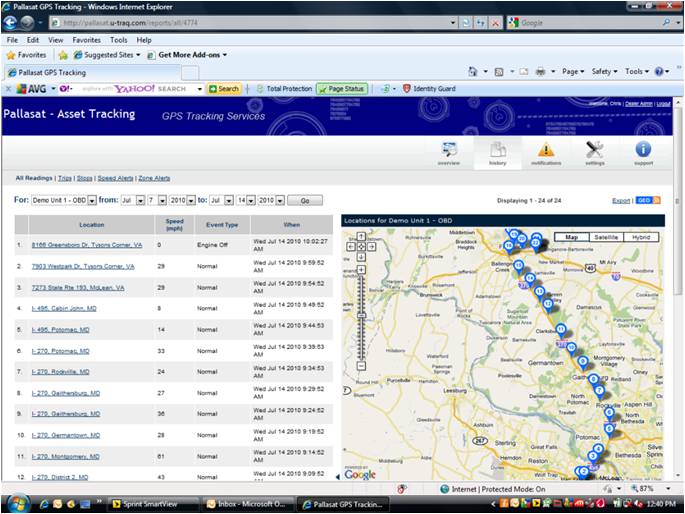Screen dimensions: 685x514
Task: Pan the map left with arrow control
Action: coord(351,247)
